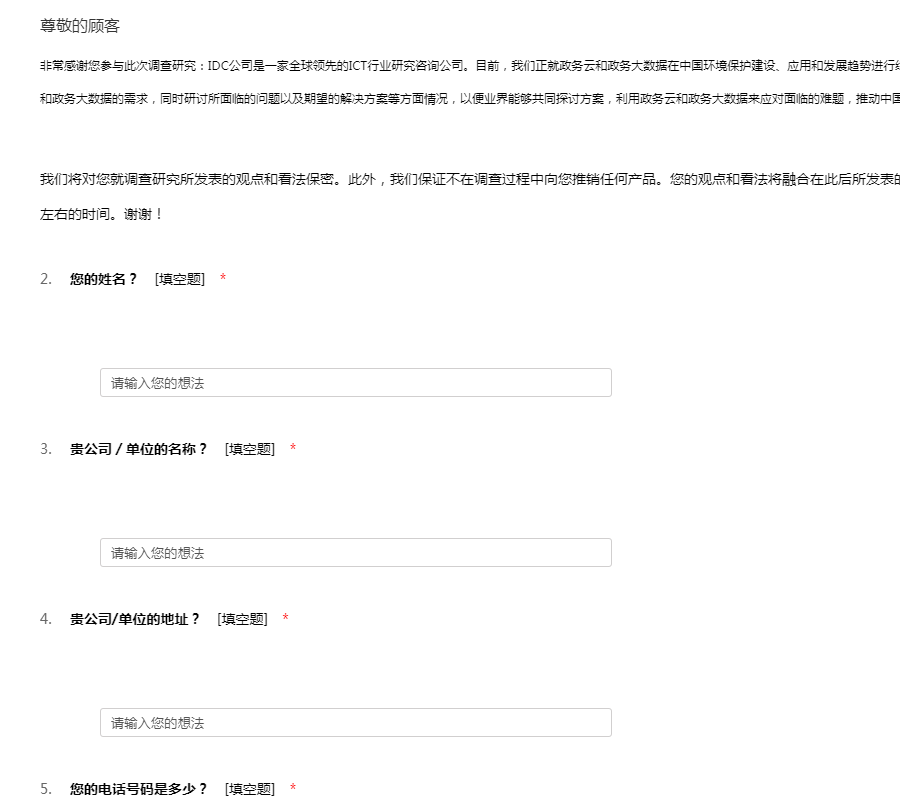Click the red required asterisk on question 5

(x=293, y=789)
